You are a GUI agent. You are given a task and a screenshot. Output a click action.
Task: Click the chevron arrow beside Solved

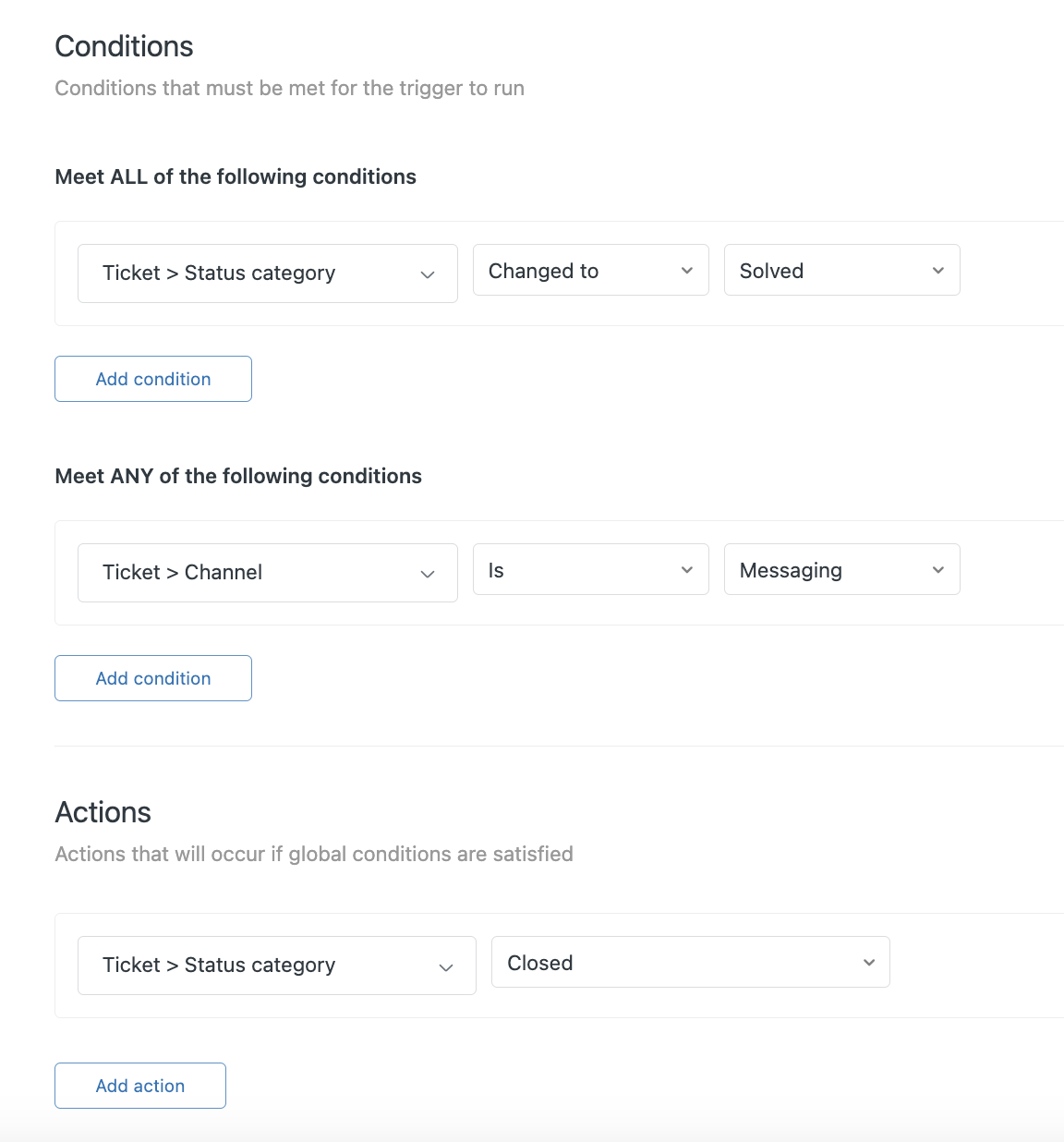tap(937, 271)
